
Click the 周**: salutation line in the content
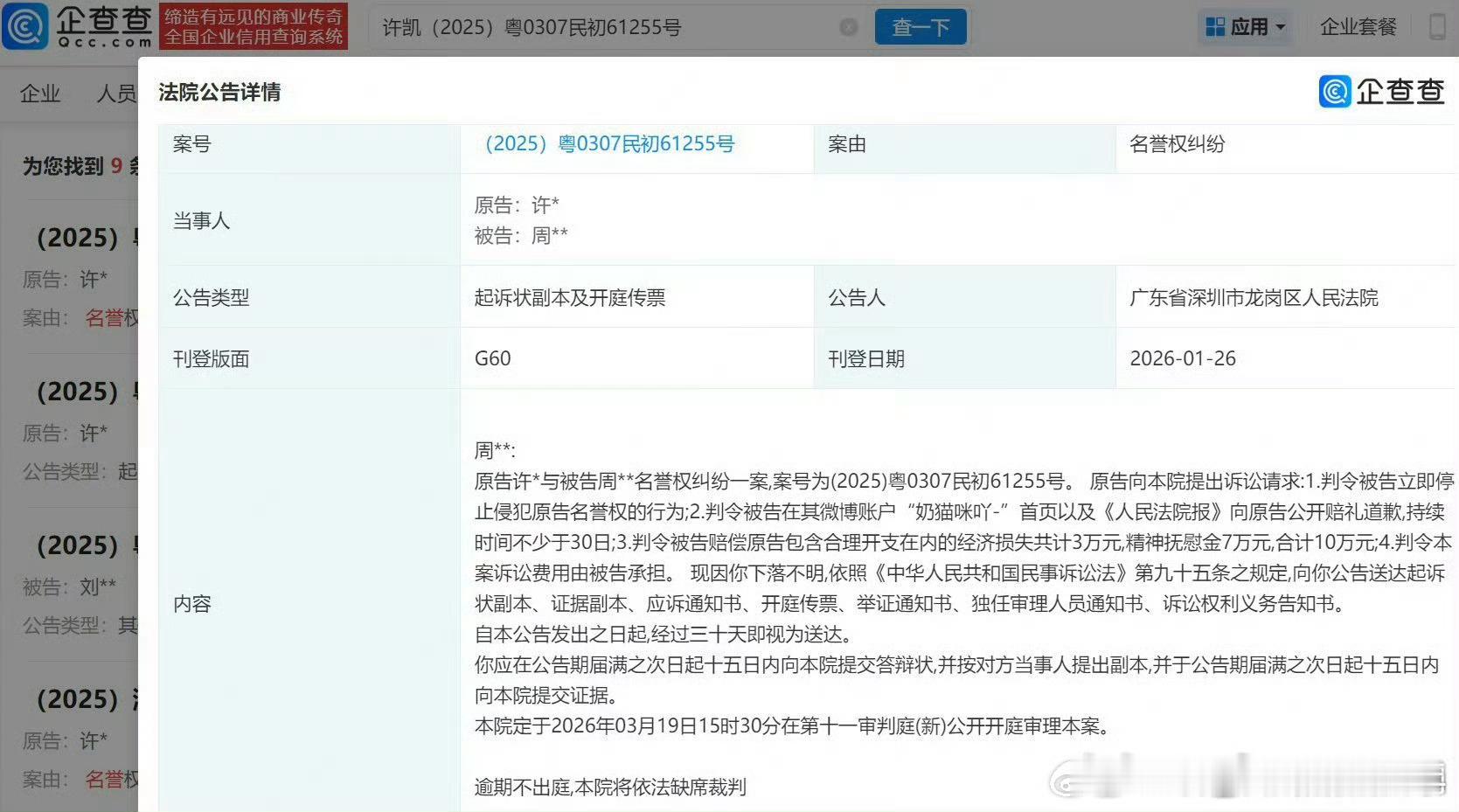point(495,450)
